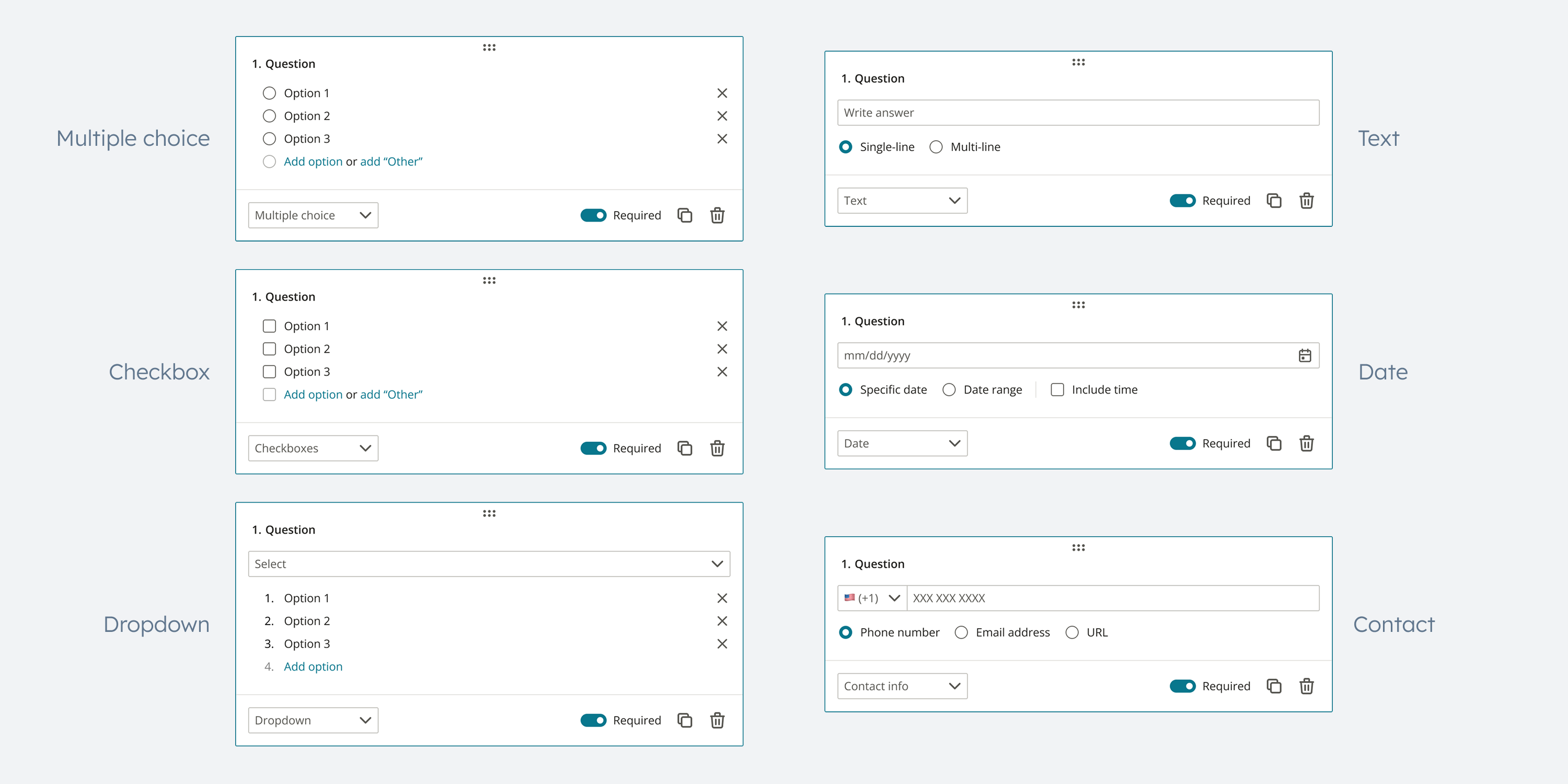Select Date range radio option
This screenshot has height=784, width=1568.
pyautogui.click(x=949, y=389)
